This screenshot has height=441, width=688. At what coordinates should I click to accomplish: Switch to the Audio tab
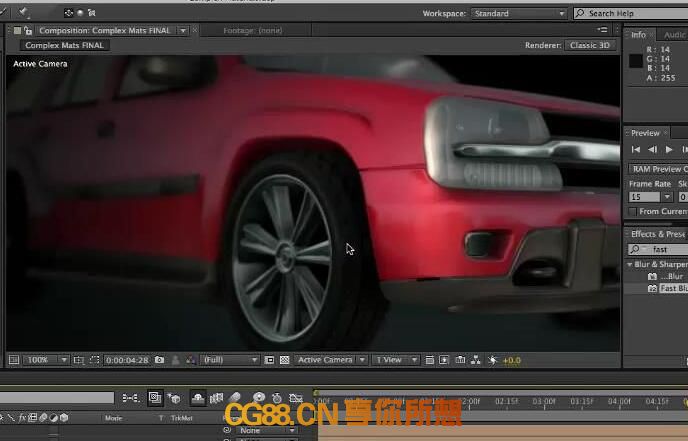tap(674, 35)
